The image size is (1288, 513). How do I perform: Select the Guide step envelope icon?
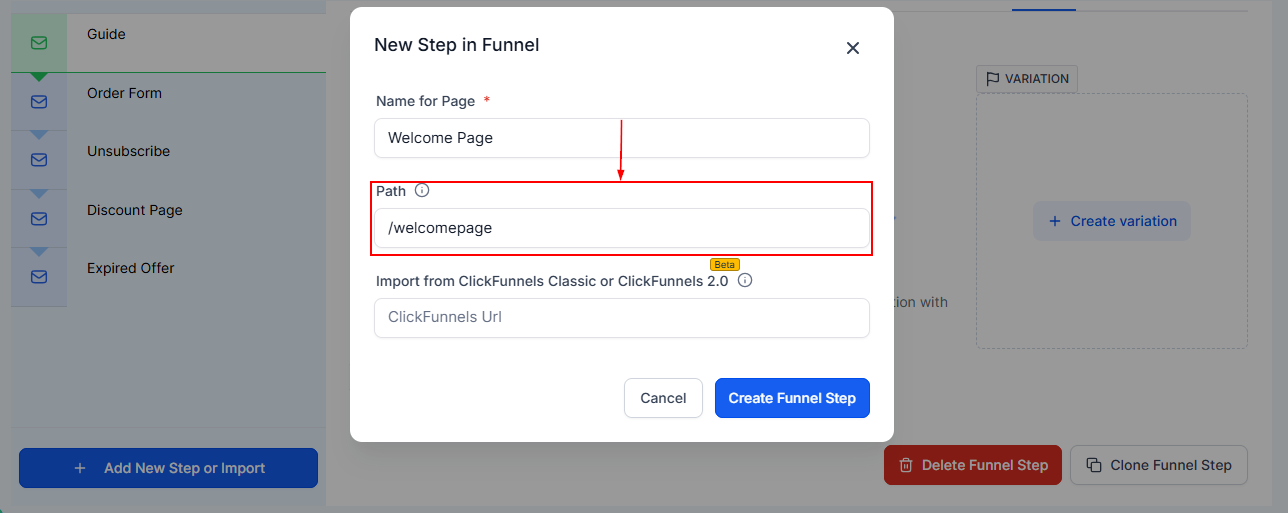39,43
